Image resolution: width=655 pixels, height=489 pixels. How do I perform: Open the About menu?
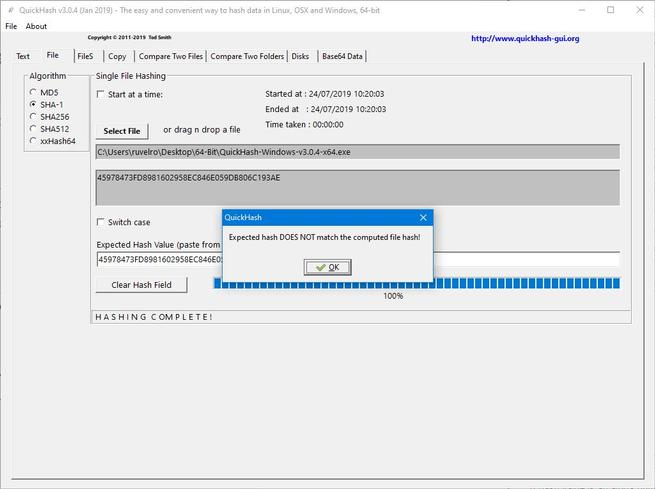tap(36, 26)
